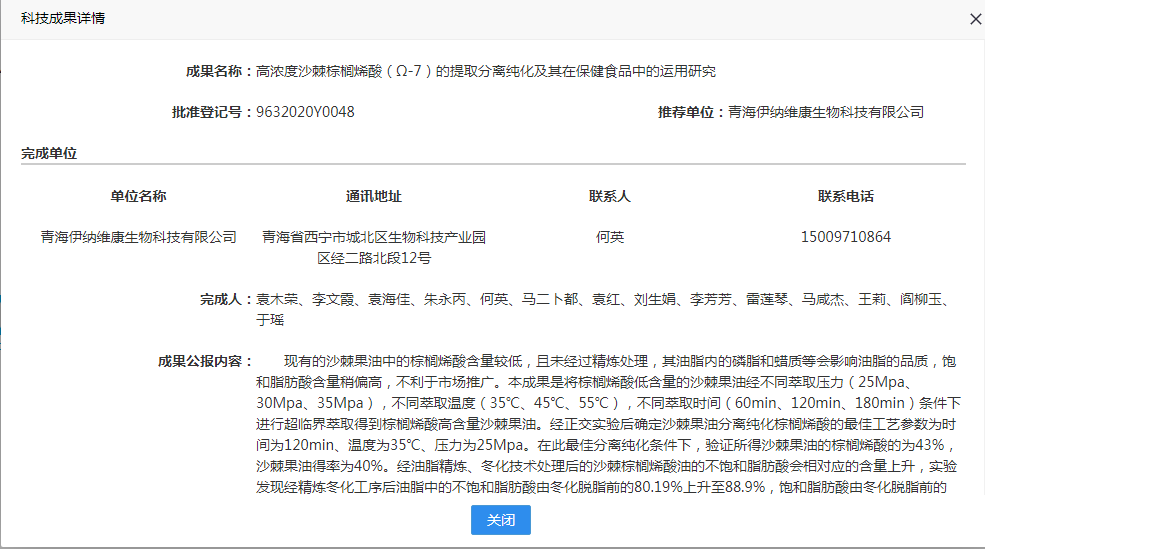Click the 完成人 label

point(225,299)
